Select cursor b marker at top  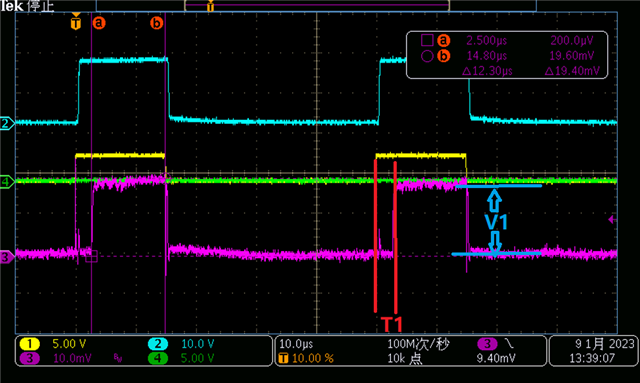point(156,23)
